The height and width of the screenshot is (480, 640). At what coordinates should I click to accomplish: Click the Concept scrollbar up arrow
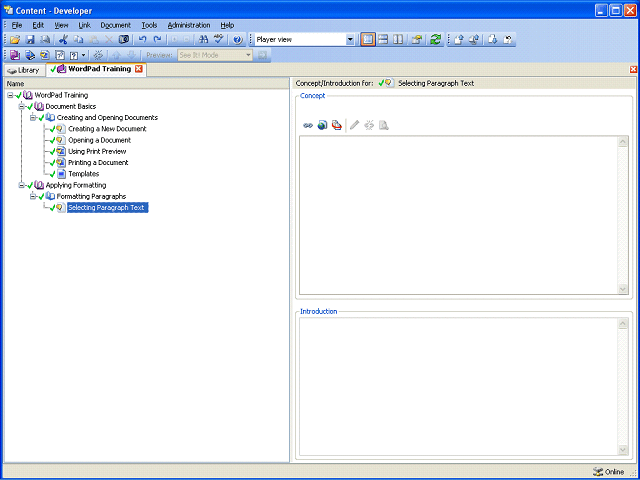click(623, 142)
